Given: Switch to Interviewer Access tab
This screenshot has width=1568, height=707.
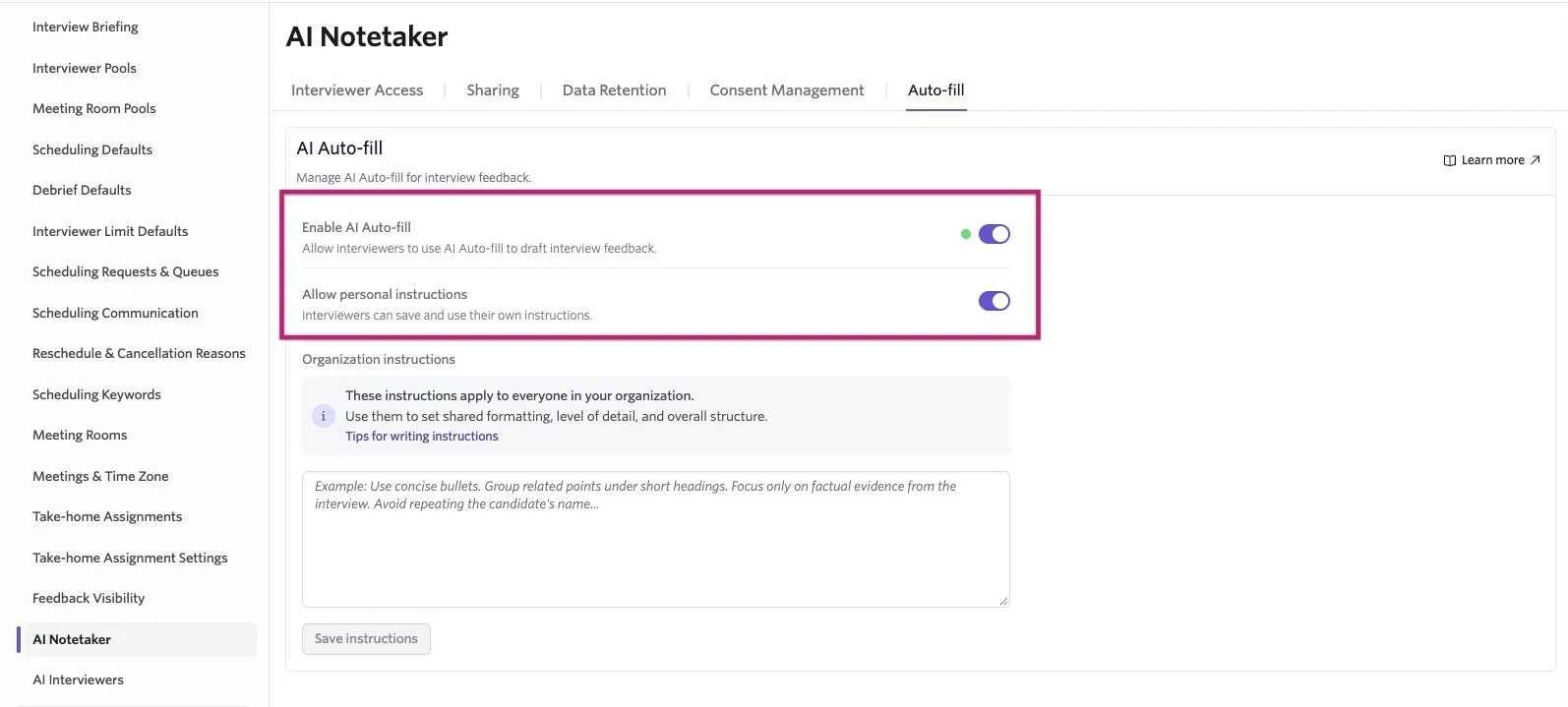Looking at the screenshot, I should pos(357,89).
